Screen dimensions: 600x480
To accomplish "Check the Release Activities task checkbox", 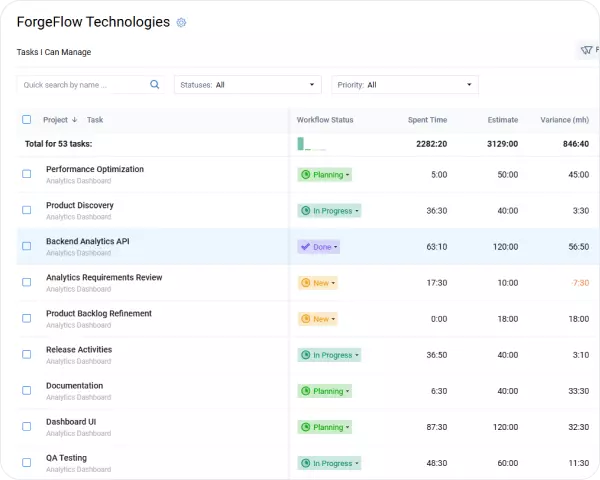I will click(x=26, y=354).
